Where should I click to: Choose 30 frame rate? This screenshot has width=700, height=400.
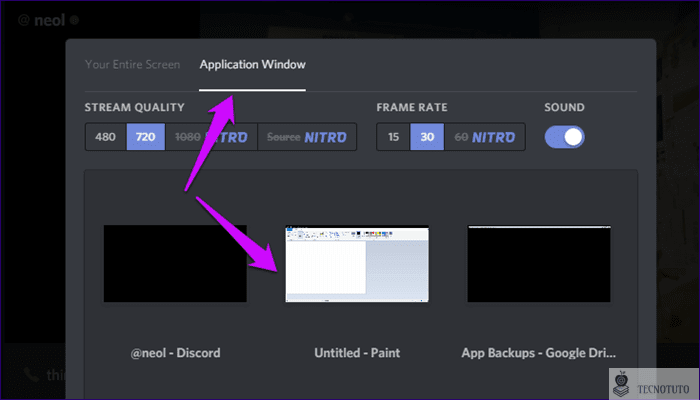point(427,137)
